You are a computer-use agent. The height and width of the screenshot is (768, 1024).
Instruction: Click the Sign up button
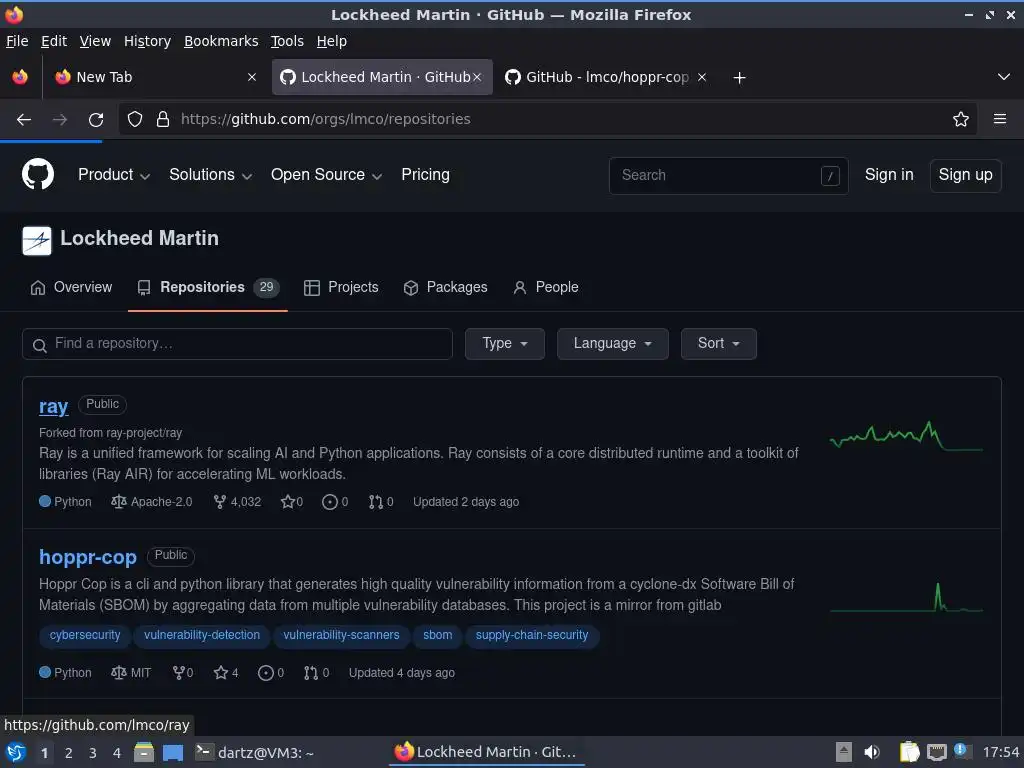pyautogui.click(x=965, y=175)
